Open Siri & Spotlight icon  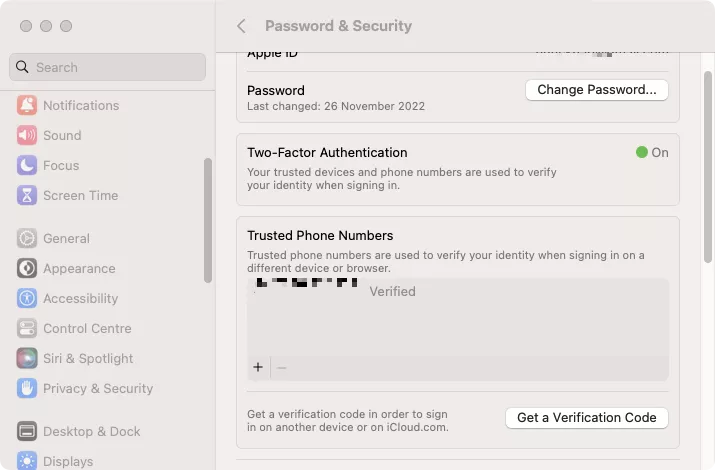click(x=27, y=358)
